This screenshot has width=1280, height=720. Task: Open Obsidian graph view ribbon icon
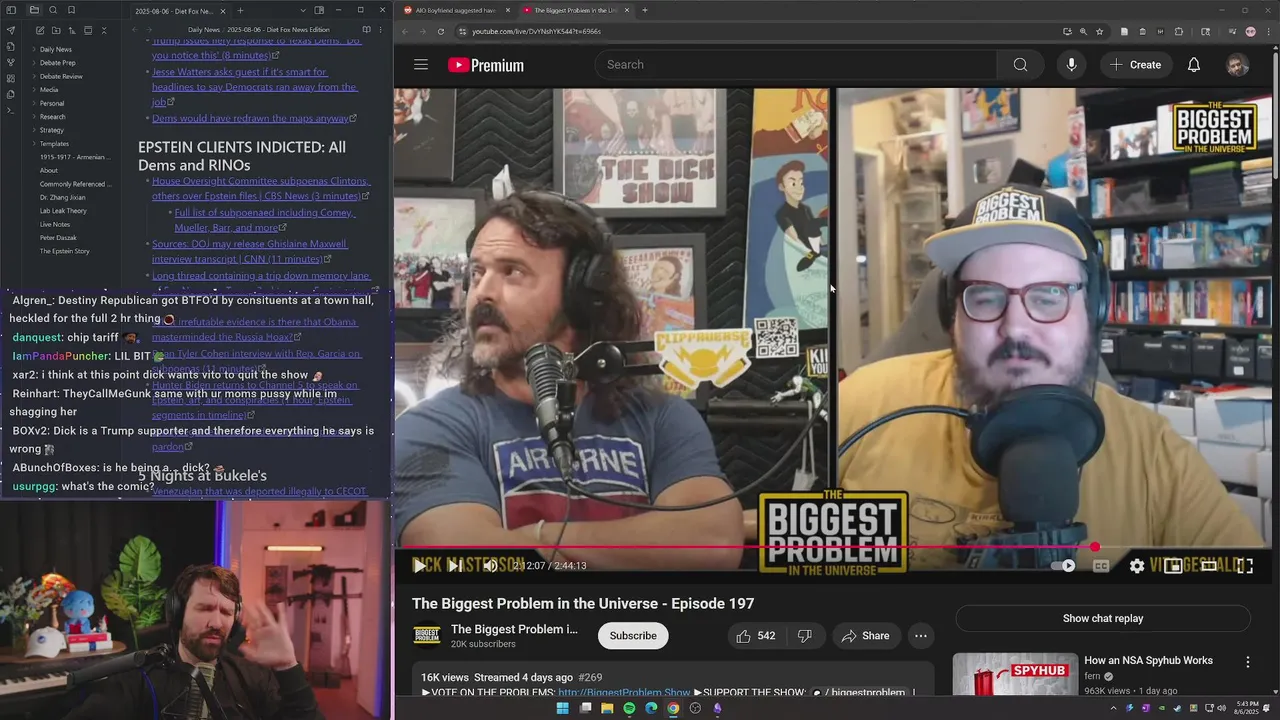click(x=11, y=62)
